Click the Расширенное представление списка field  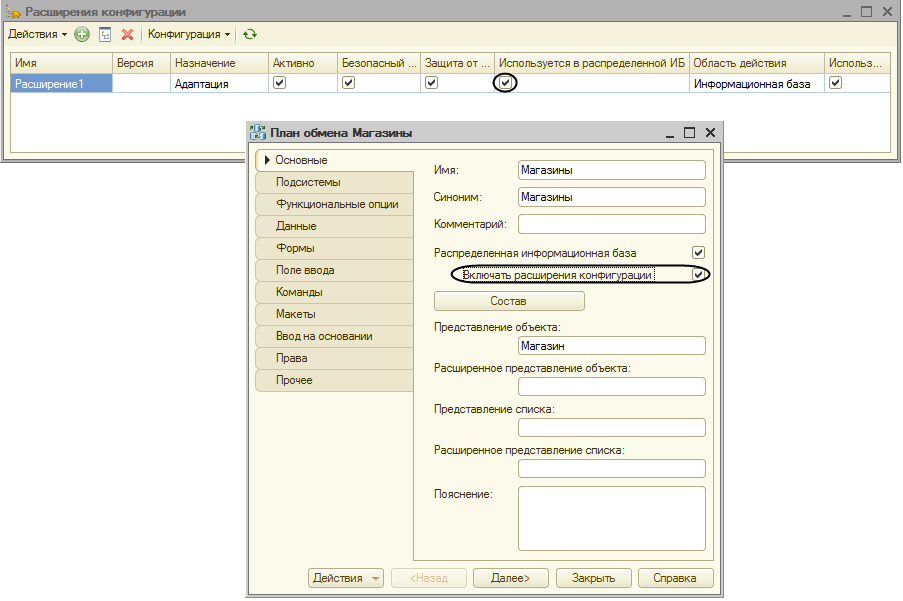[x=612, y=469]
